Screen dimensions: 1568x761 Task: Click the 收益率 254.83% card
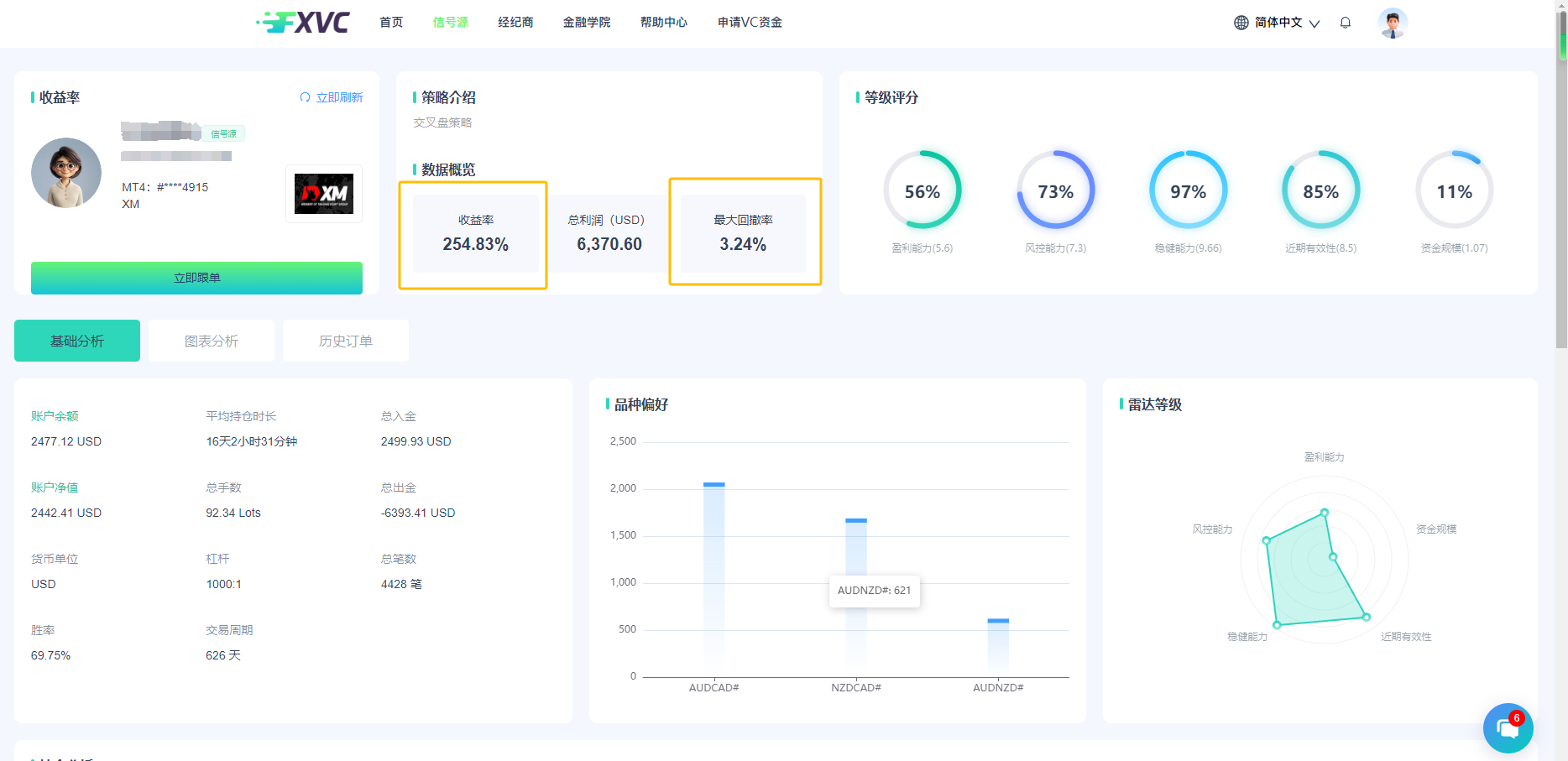coord(476,233)
